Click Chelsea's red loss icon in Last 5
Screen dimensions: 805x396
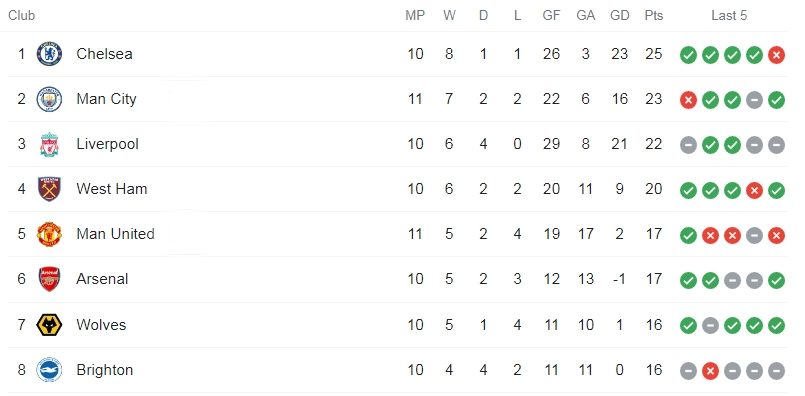776,54
